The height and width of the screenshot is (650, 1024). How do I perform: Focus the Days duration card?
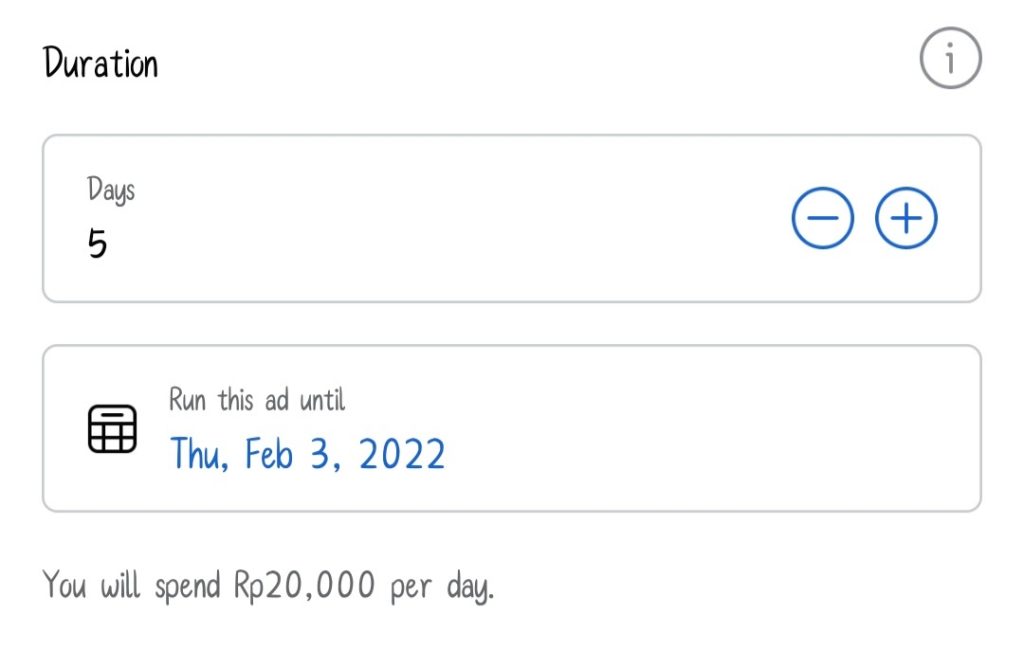512,218
